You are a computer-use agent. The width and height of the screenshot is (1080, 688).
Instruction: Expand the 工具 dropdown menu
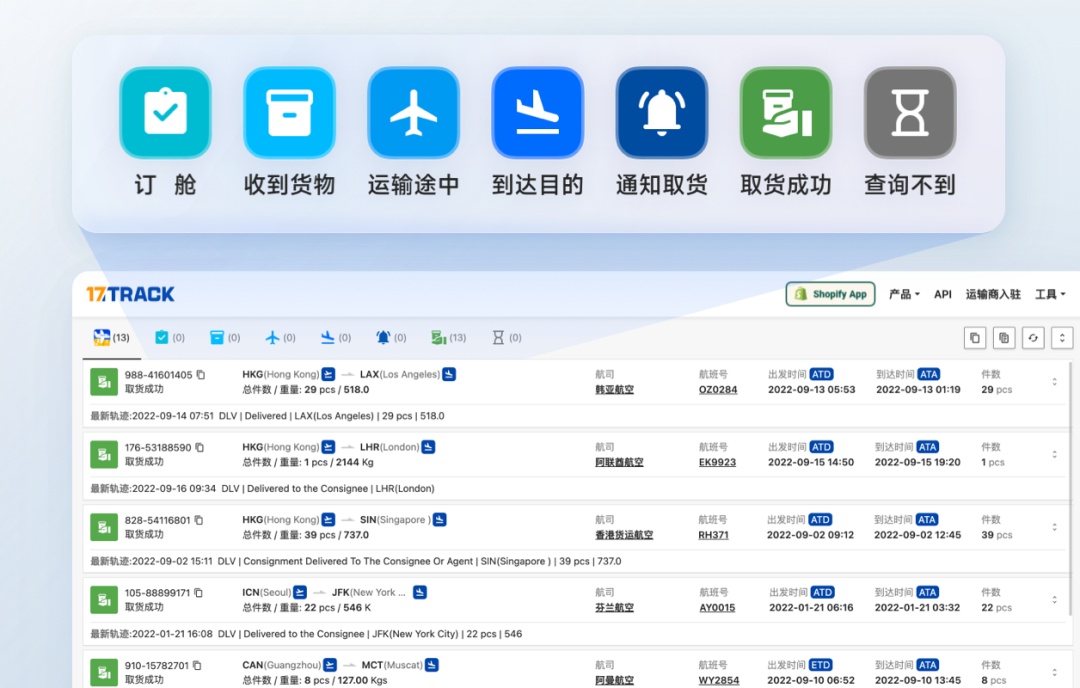(x=1050, y=294)
